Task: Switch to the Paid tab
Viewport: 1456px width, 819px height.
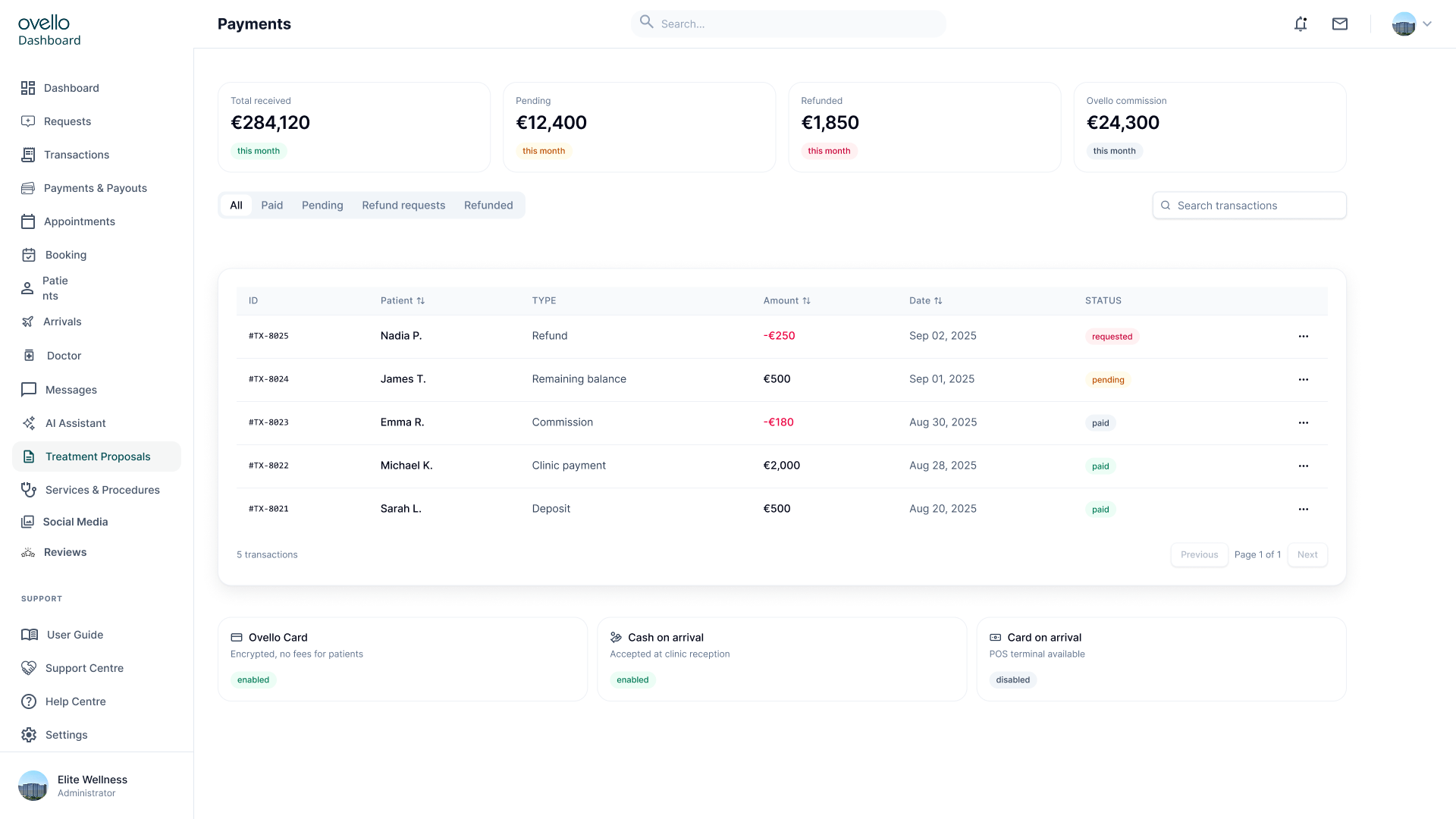Action: [272, 206]
